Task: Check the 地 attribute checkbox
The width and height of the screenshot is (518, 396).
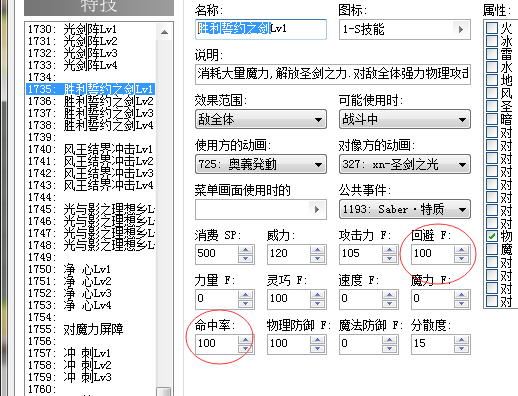Action: coord(492,80)
